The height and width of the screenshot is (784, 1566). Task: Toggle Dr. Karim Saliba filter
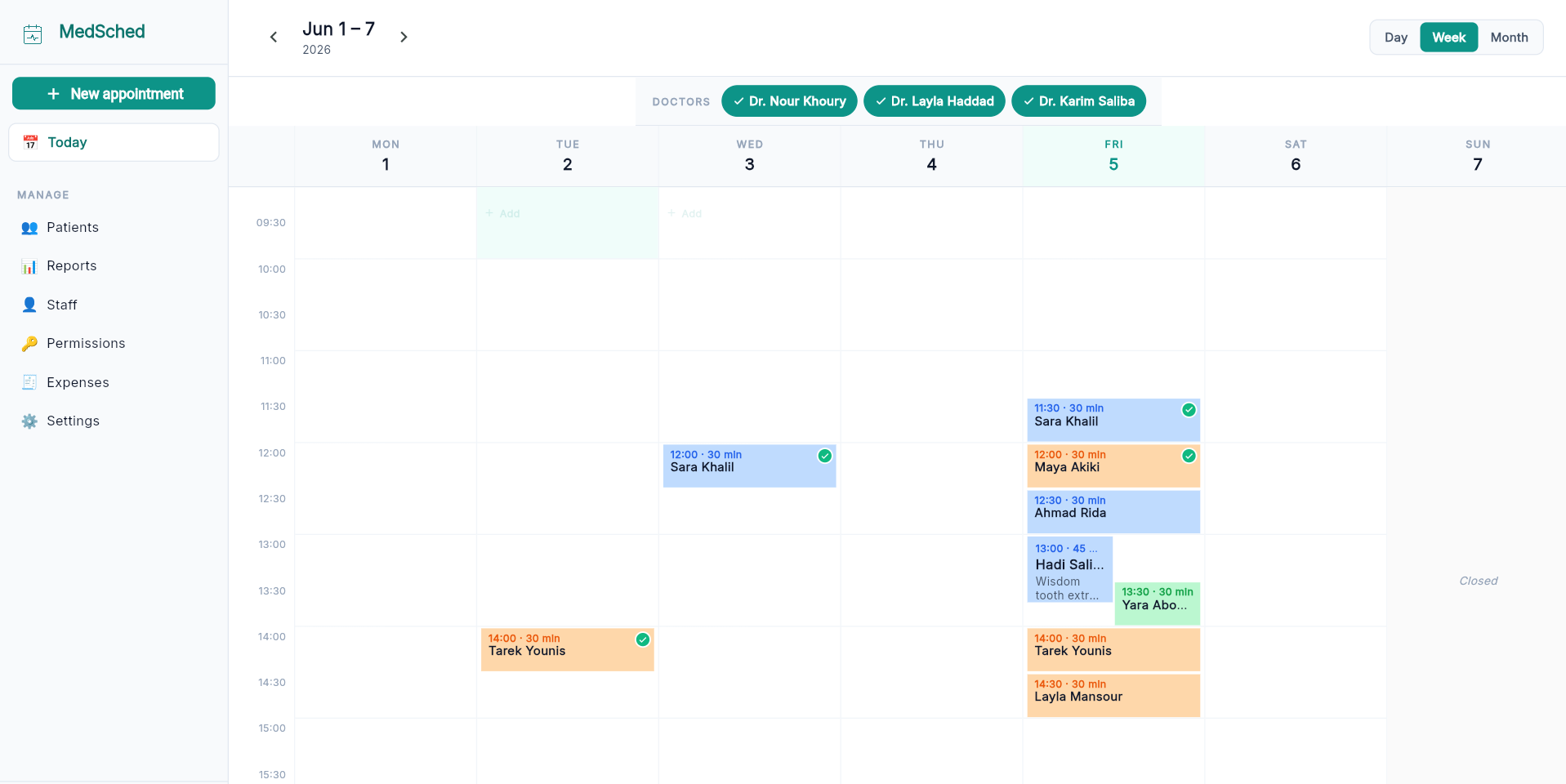(1078, 101)
